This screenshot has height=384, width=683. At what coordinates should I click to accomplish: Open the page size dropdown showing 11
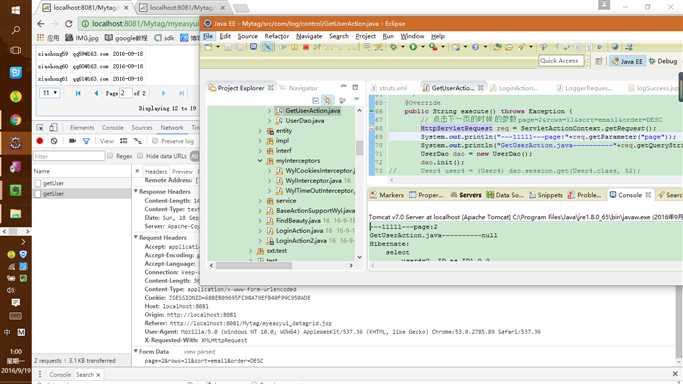[x=49, y=93]
